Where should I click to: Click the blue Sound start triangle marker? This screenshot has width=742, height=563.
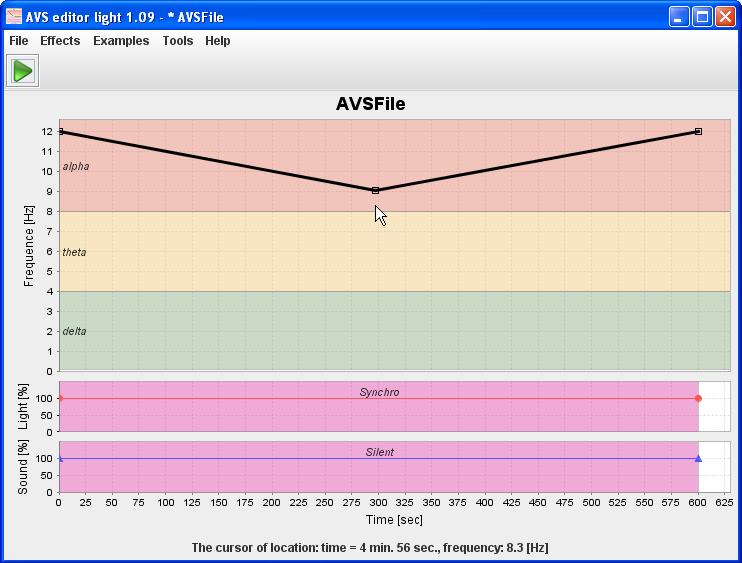pos(60,458)
